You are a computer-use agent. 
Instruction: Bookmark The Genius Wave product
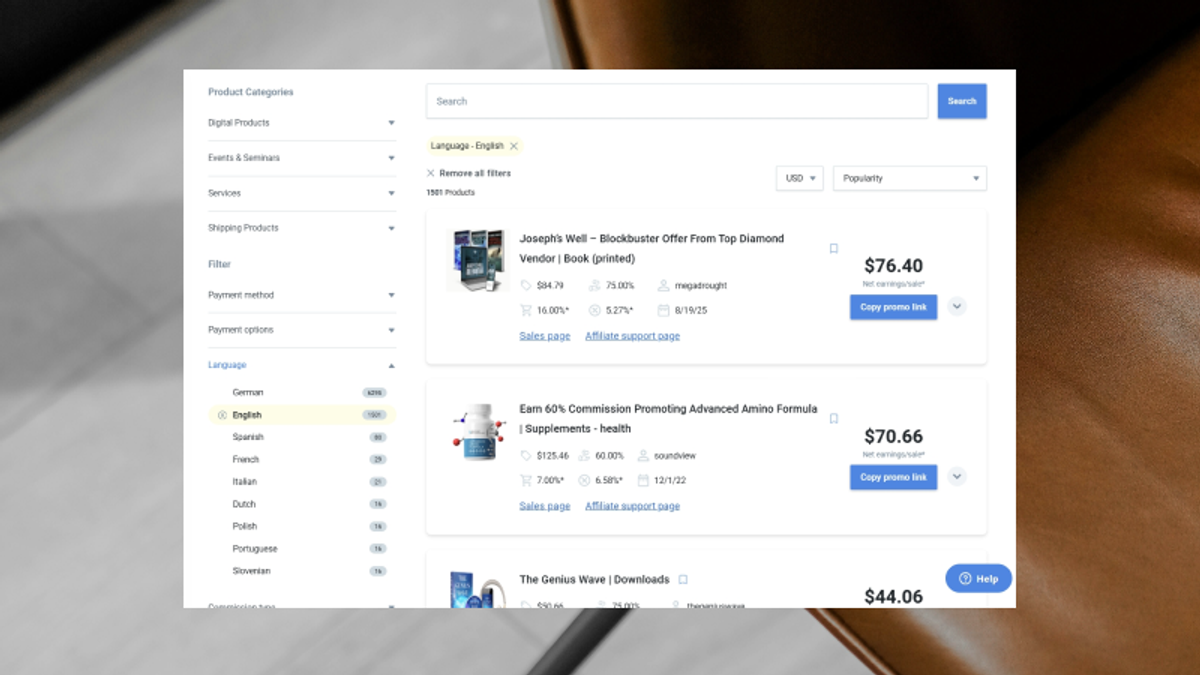pyautogui.click(x=683, y=579)
